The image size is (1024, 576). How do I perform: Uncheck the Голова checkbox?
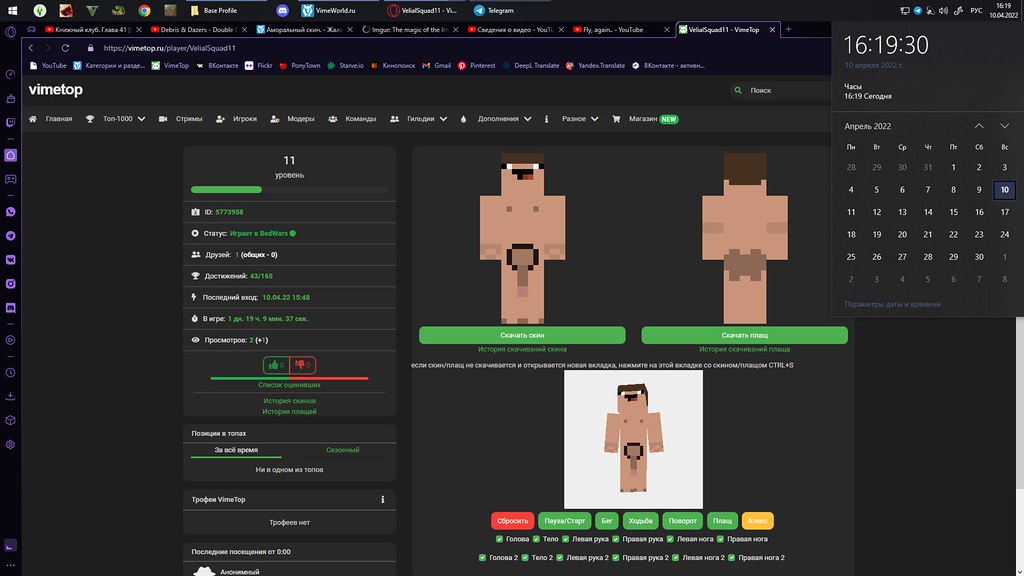(x=499, y=539)
